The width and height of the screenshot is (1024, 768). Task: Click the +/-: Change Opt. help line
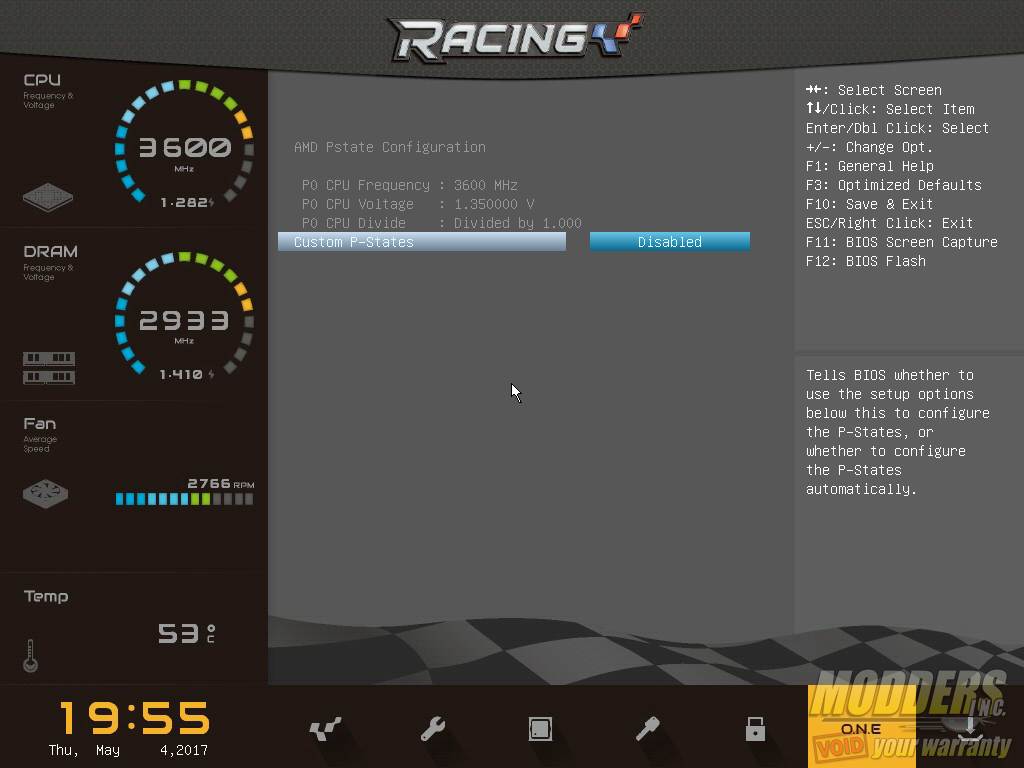(869, 147)
